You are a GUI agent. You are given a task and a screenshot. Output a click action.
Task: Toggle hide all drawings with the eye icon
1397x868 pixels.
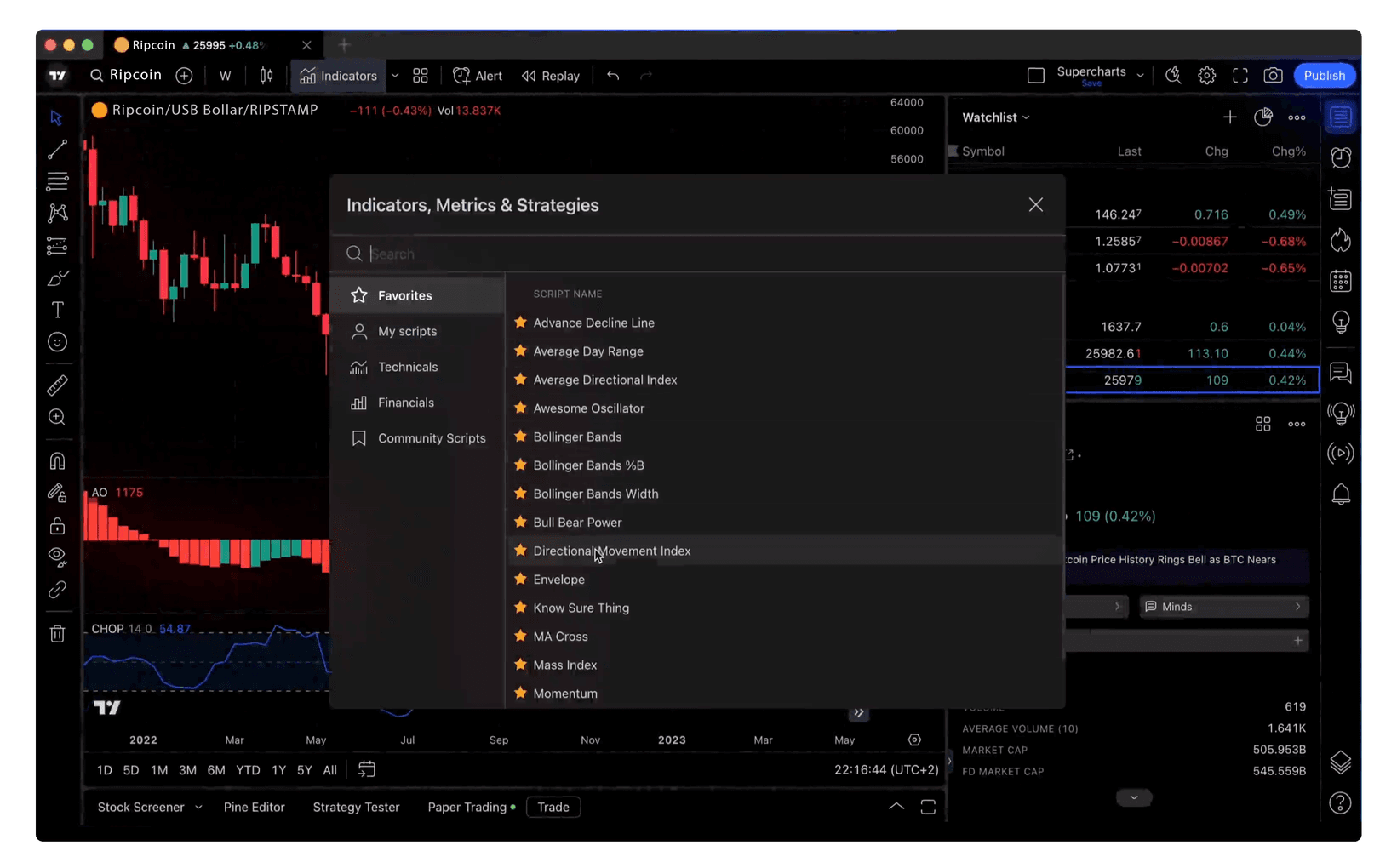pyautogui.click(x=57, y=557)
